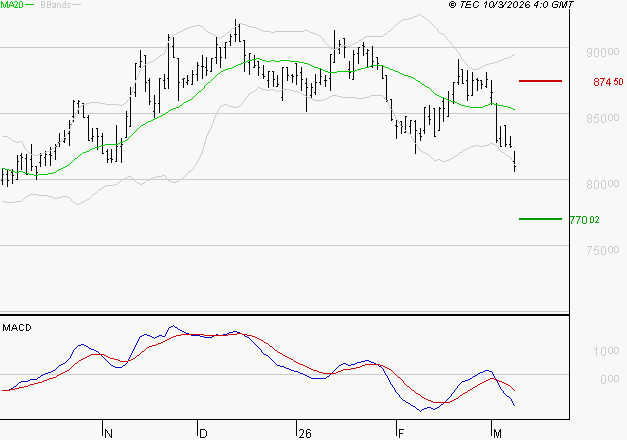Click the MACD panel title
This screenshot has width=627, height=440.
click(17, 328)
